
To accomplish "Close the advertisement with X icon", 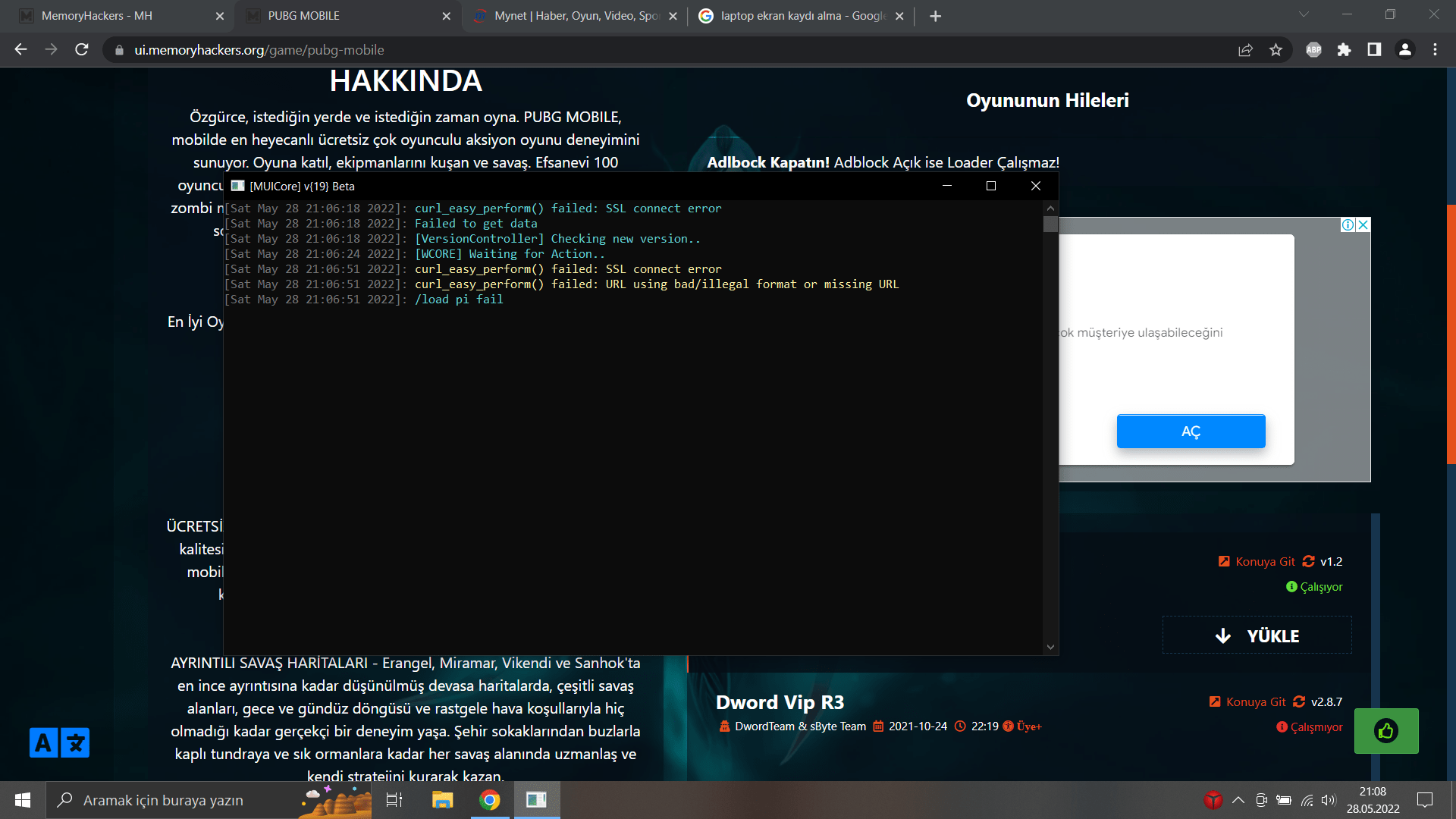I will (x=1363, y=224).
